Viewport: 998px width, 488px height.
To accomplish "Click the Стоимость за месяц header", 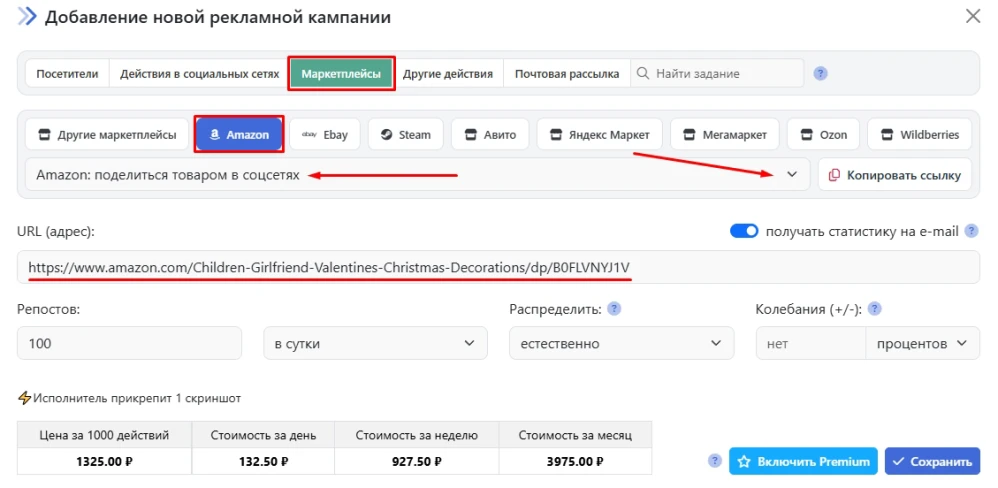I will (x=575, y=436).
